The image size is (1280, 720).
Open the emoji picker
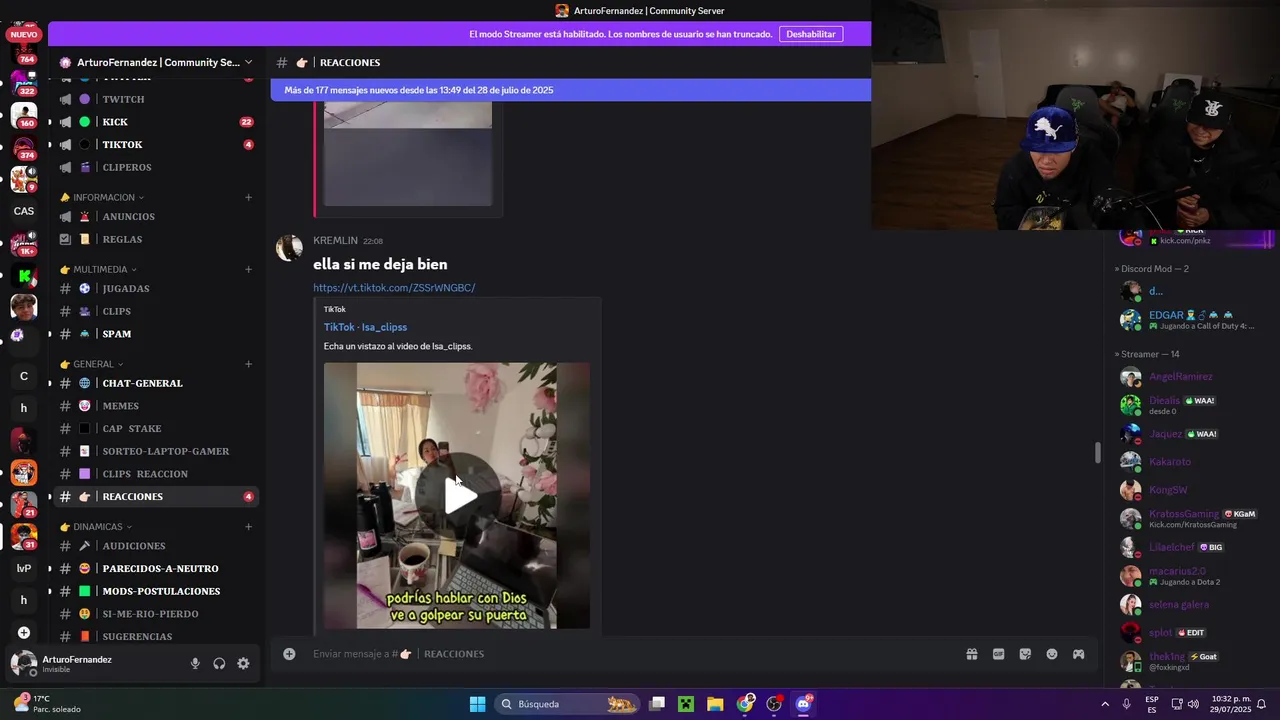click(1052, 654)
